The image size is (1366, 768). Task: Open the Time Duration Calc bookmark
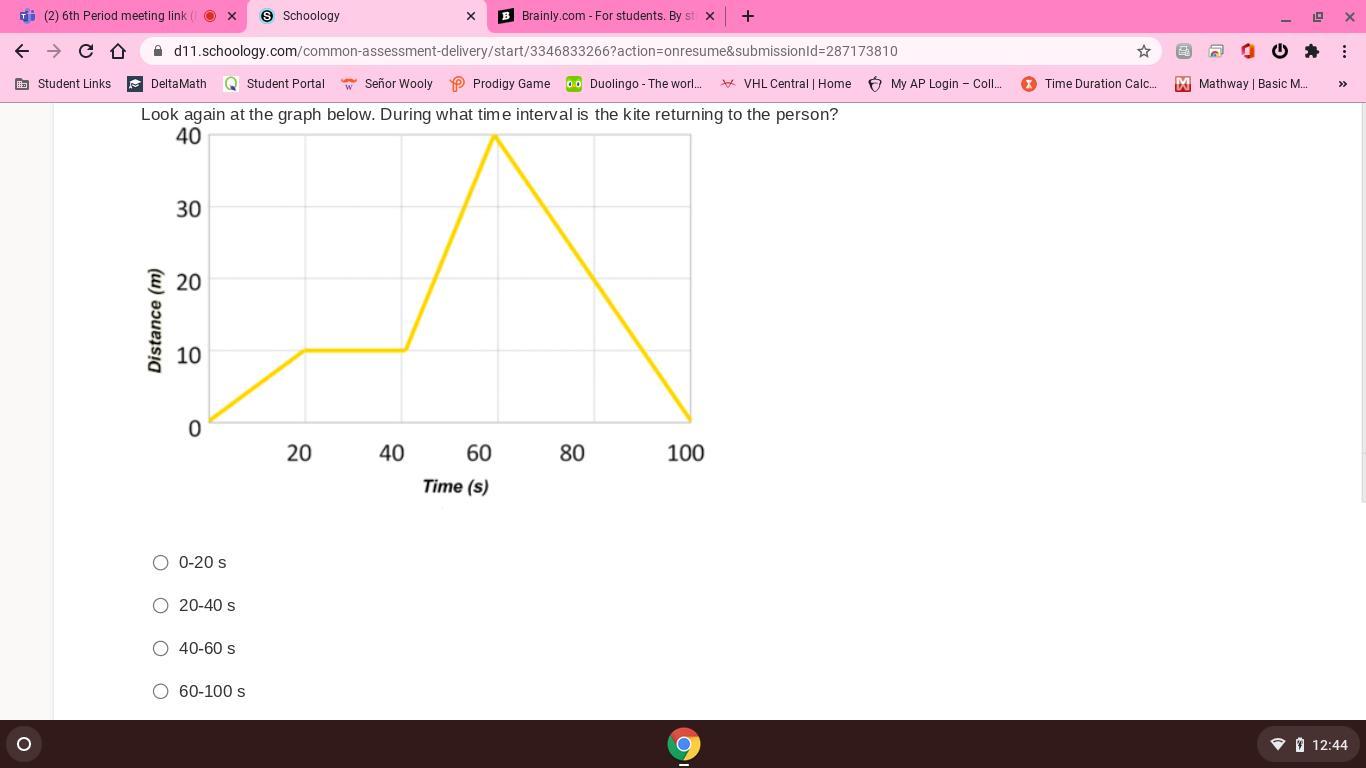coord(1089,84)
